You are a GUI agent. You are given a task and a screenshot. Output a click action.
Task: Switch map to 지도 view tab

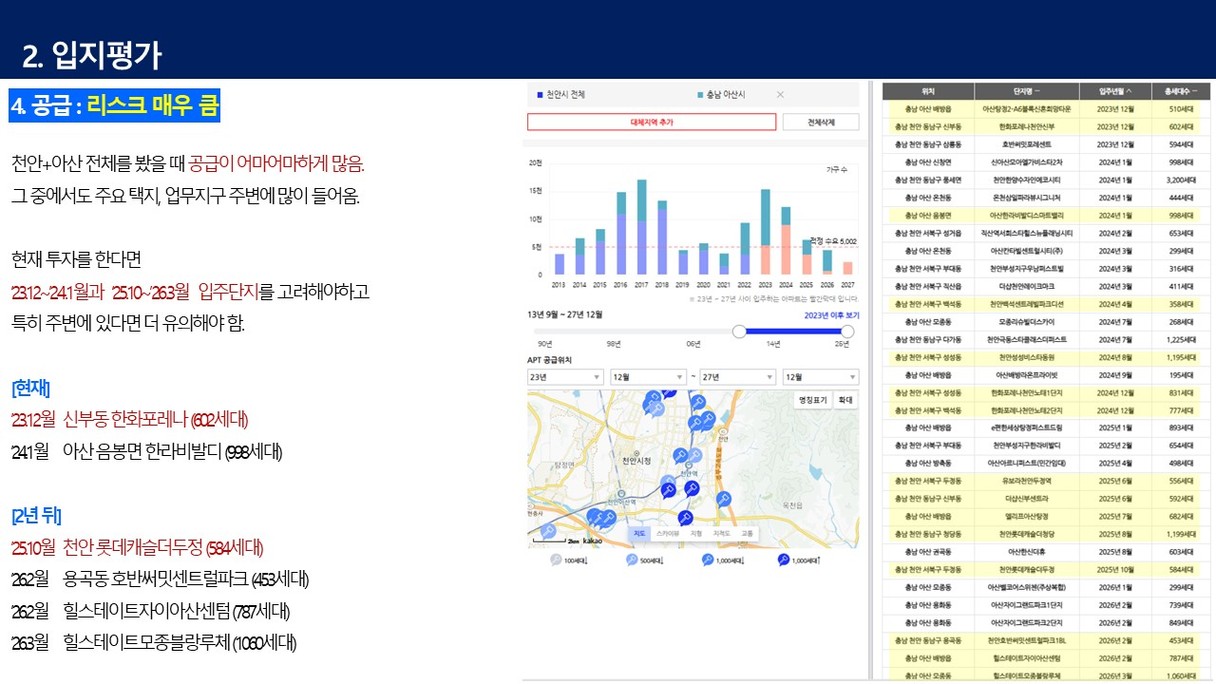(640, 534)
